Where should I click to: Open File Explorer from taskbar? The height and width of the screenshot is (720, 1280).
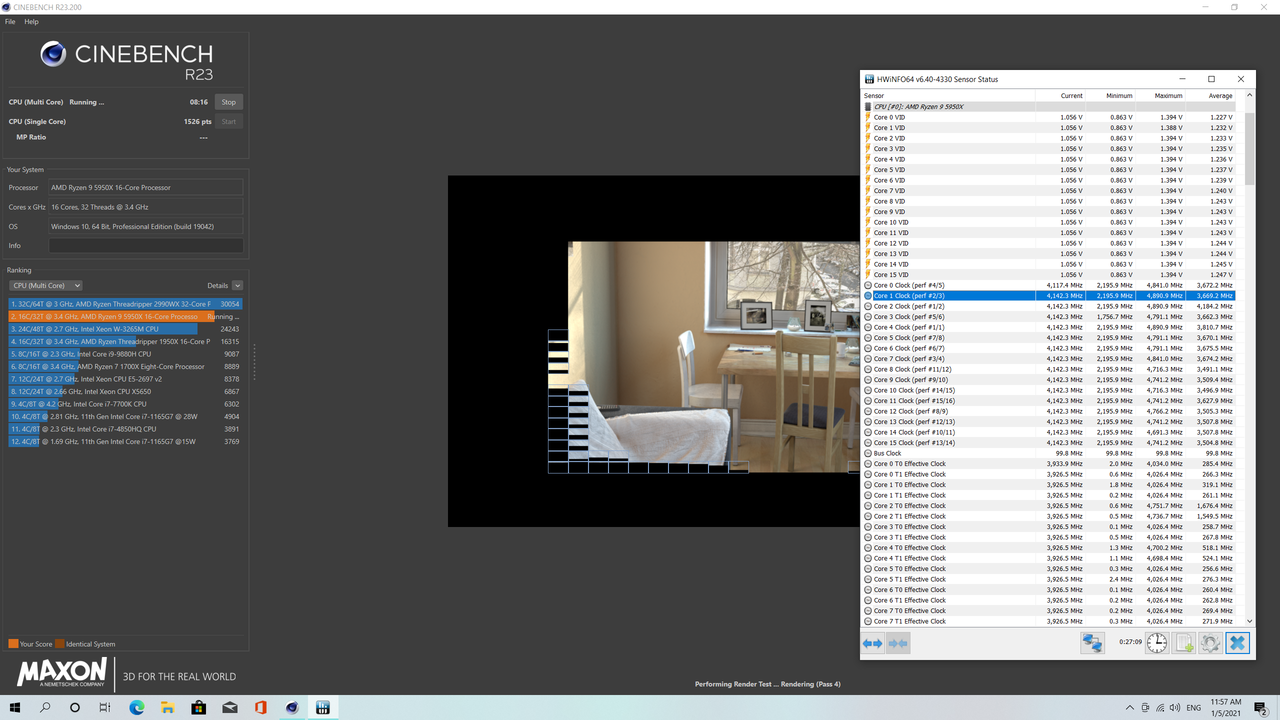(x=168, y=707)
